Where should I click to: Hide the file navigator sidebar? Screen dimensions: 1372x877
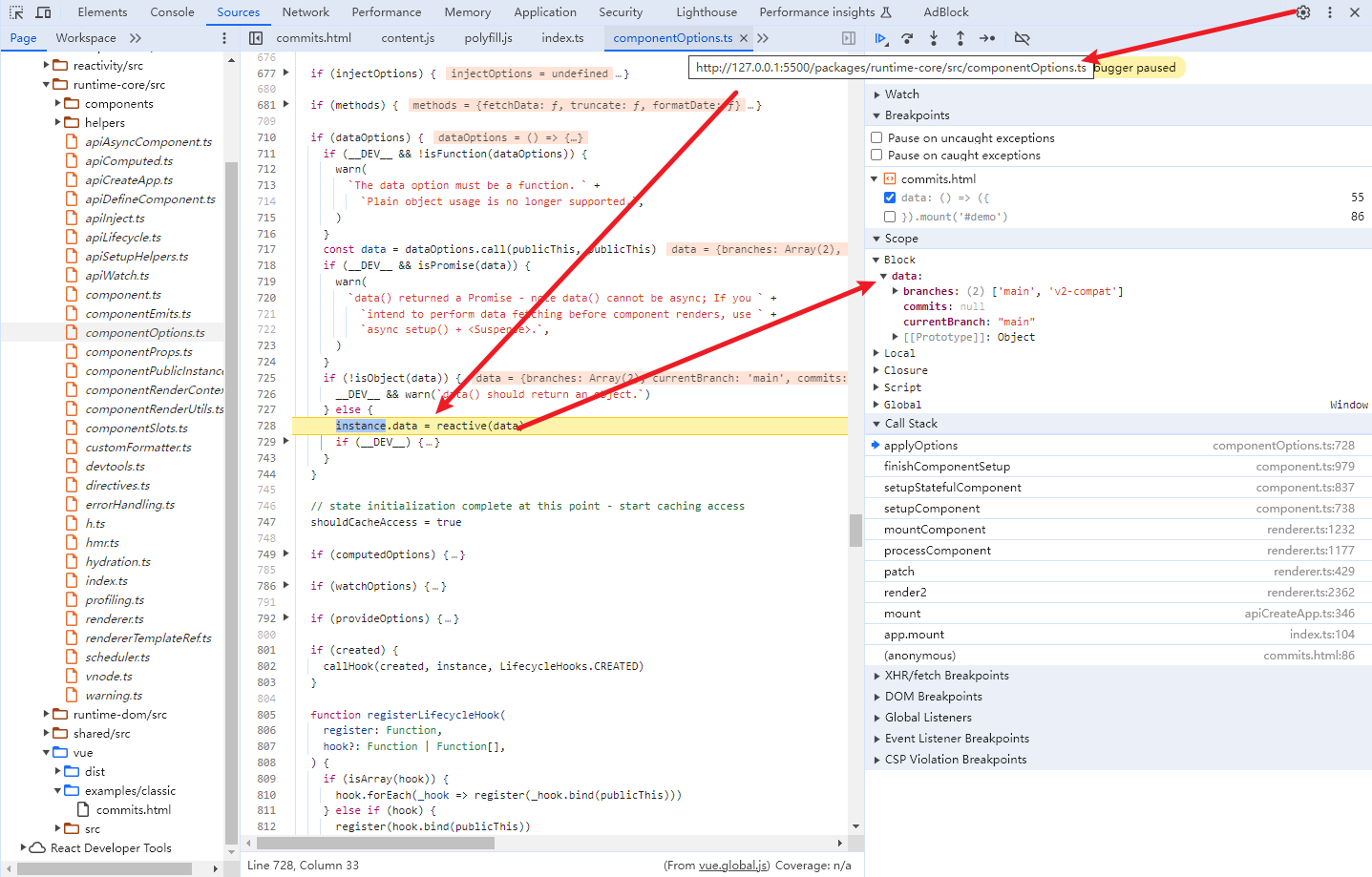256,38
